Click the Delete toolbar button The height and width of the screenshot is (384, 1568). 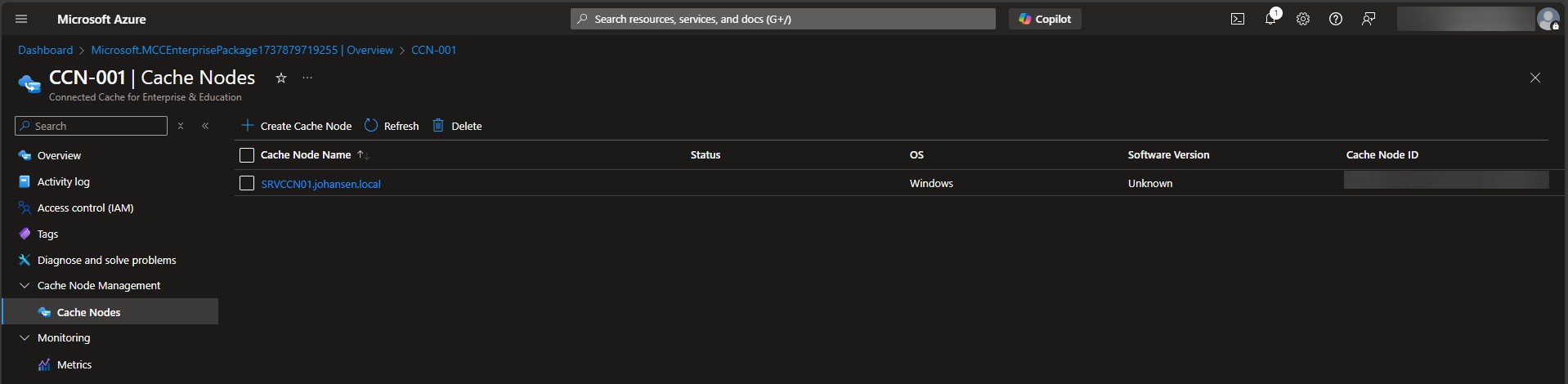(x=457, y=126)
